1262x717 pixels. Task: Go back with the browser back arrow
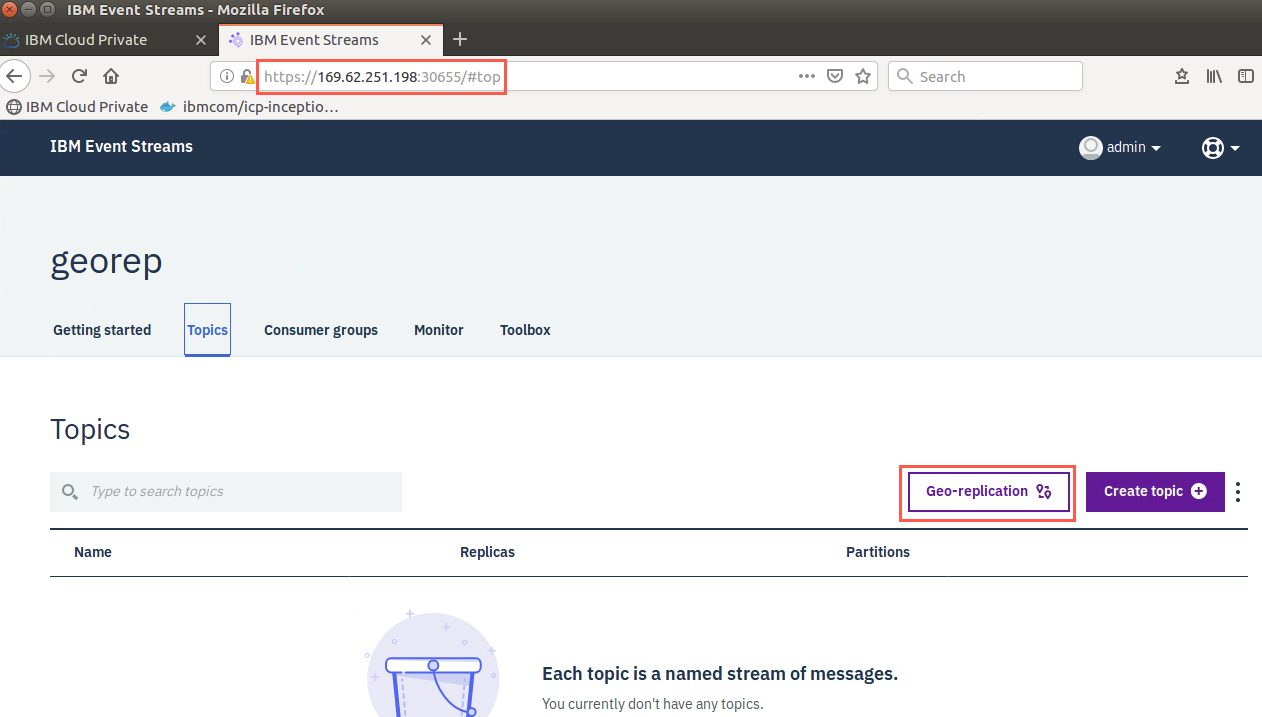click(x=13, y=76)
